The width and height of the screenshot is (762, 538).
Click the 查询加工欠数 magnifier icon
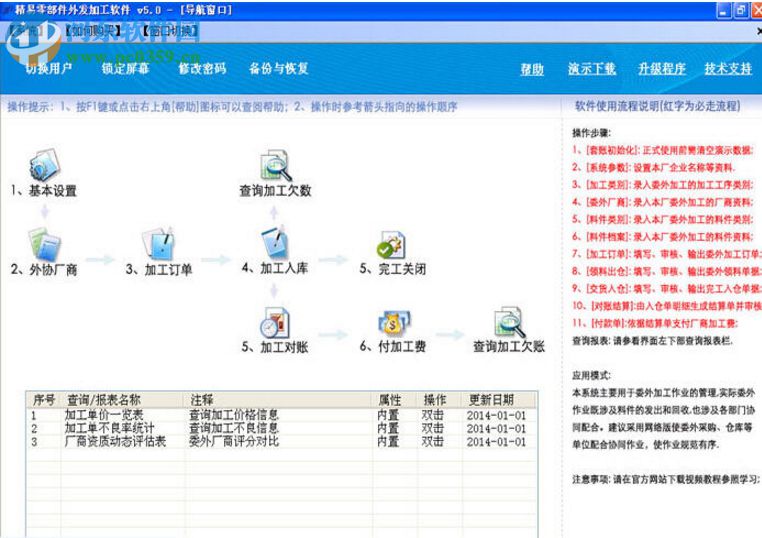pyautogui.click(x=275, y=165)
